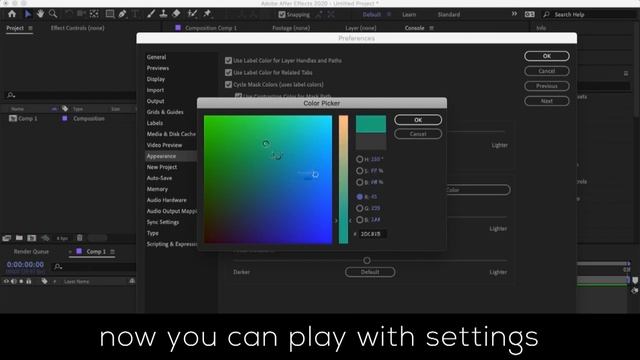The image size is (640, 360).
Task: Select the Brush tool
Action: (151, 14)
